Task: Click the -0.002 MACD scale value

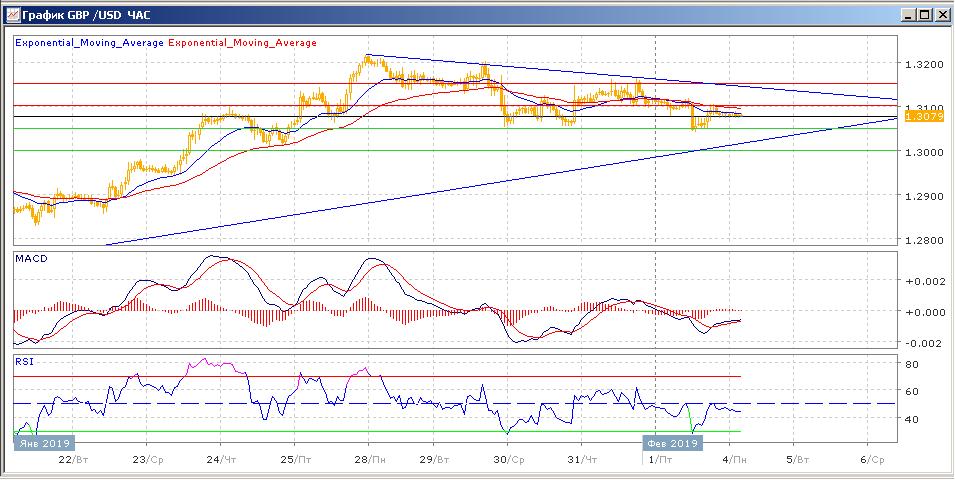Action: tap(924, 343)
